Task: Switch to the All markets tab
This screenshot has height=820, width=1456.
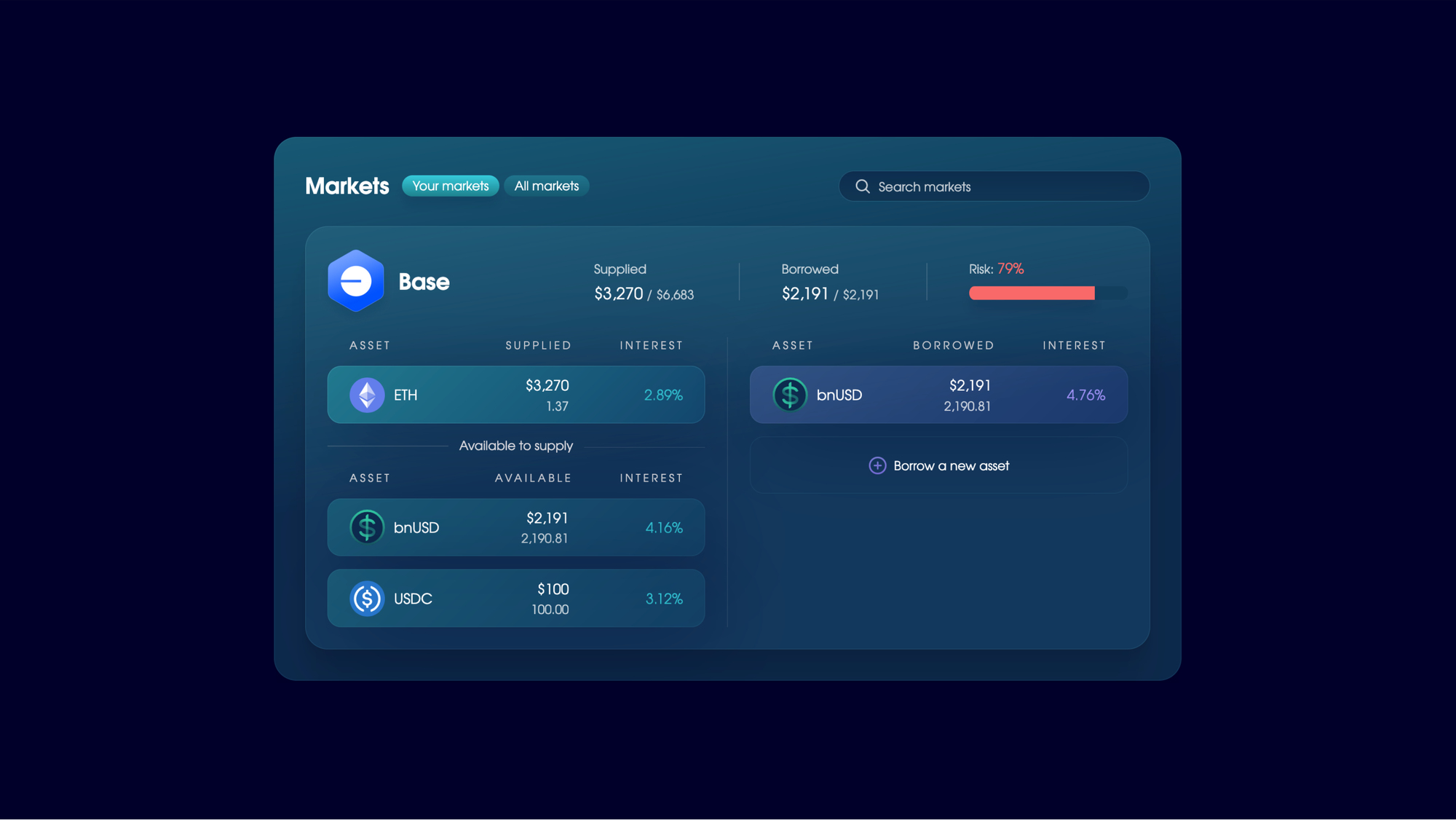Action: click(546, 186)
